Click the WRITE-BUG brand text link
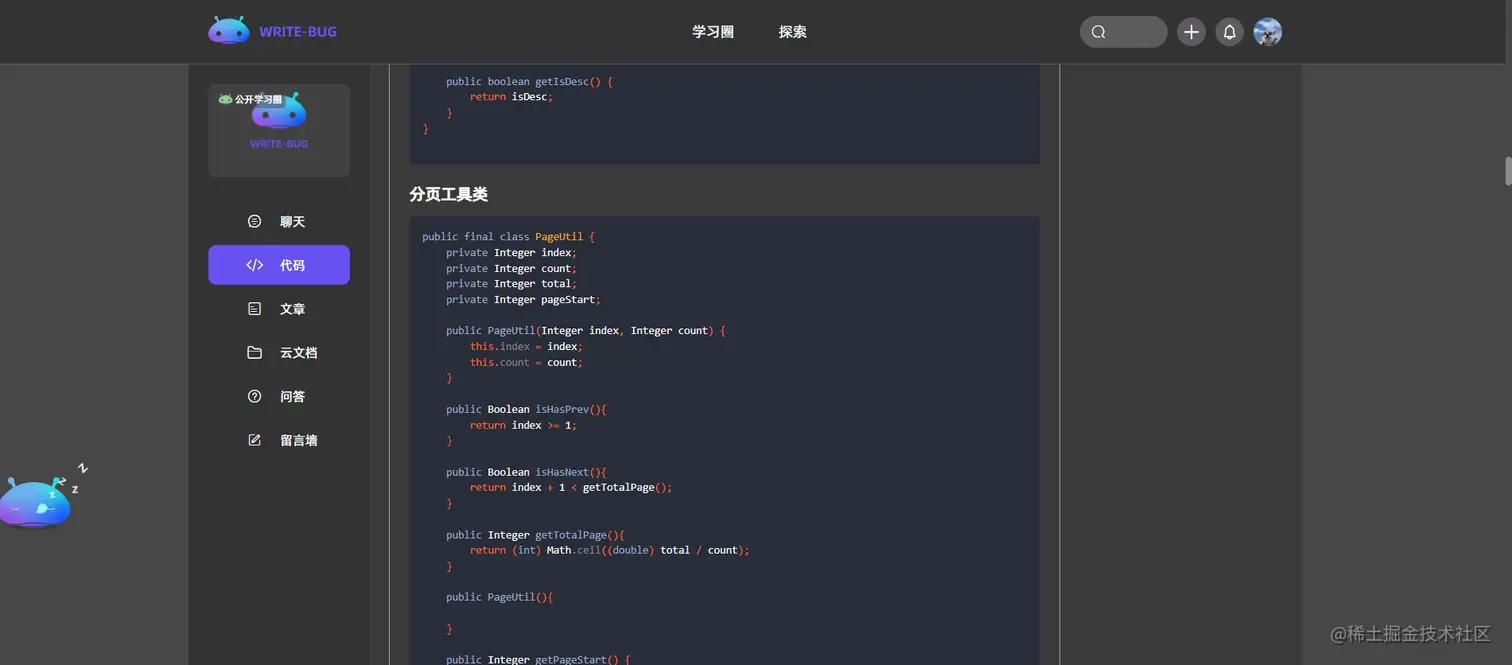 [298, 32]
